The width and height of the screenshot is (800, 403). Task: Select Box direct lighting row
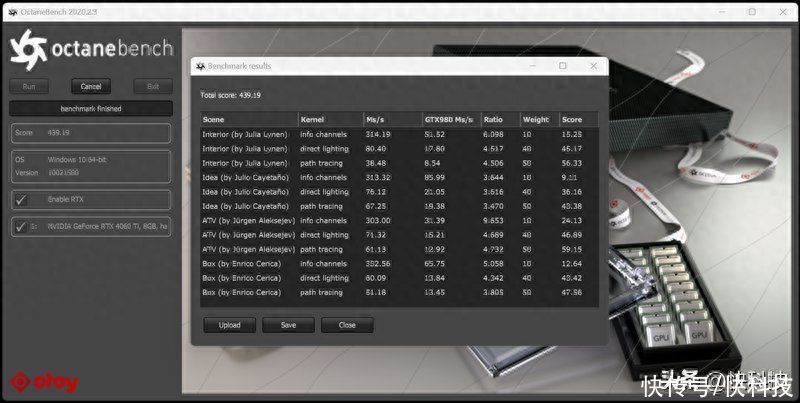(399, 278)
